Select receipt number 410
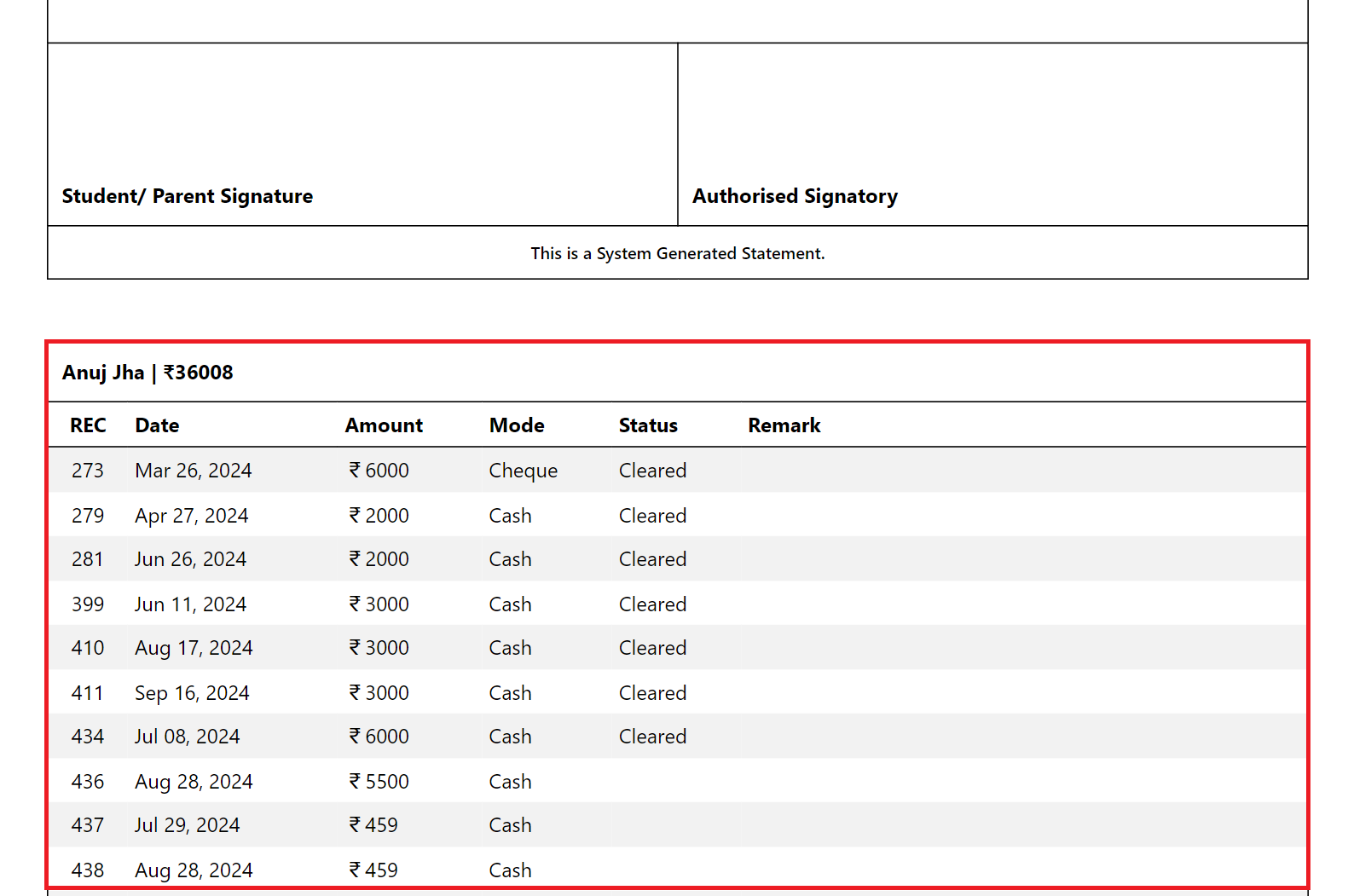This screenshot has height=896, width=1348. (x=88, y=648)
